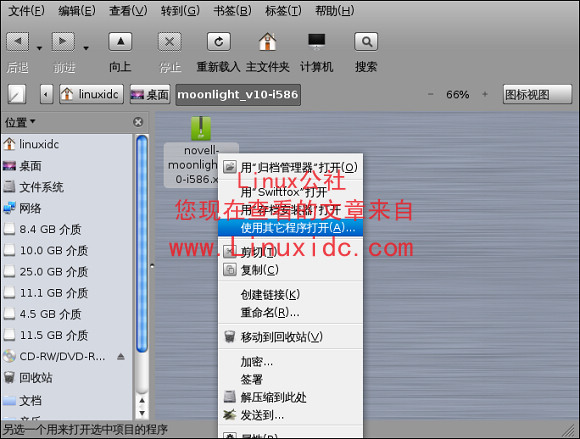Open the 8.4 GB media volume
This screenshot has height=439, width=580.
click(67, 229)
